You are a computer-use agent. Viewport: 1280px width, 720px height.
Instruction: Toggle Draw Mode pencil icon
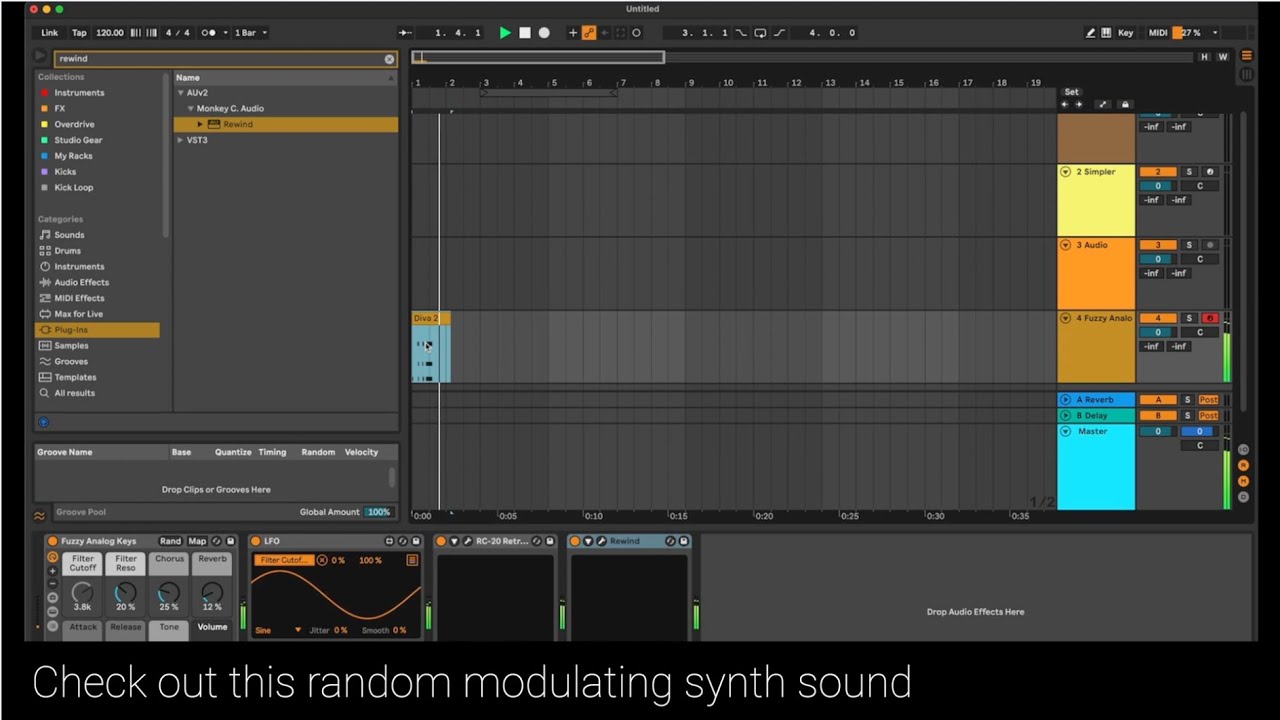tap(1090, 33)
